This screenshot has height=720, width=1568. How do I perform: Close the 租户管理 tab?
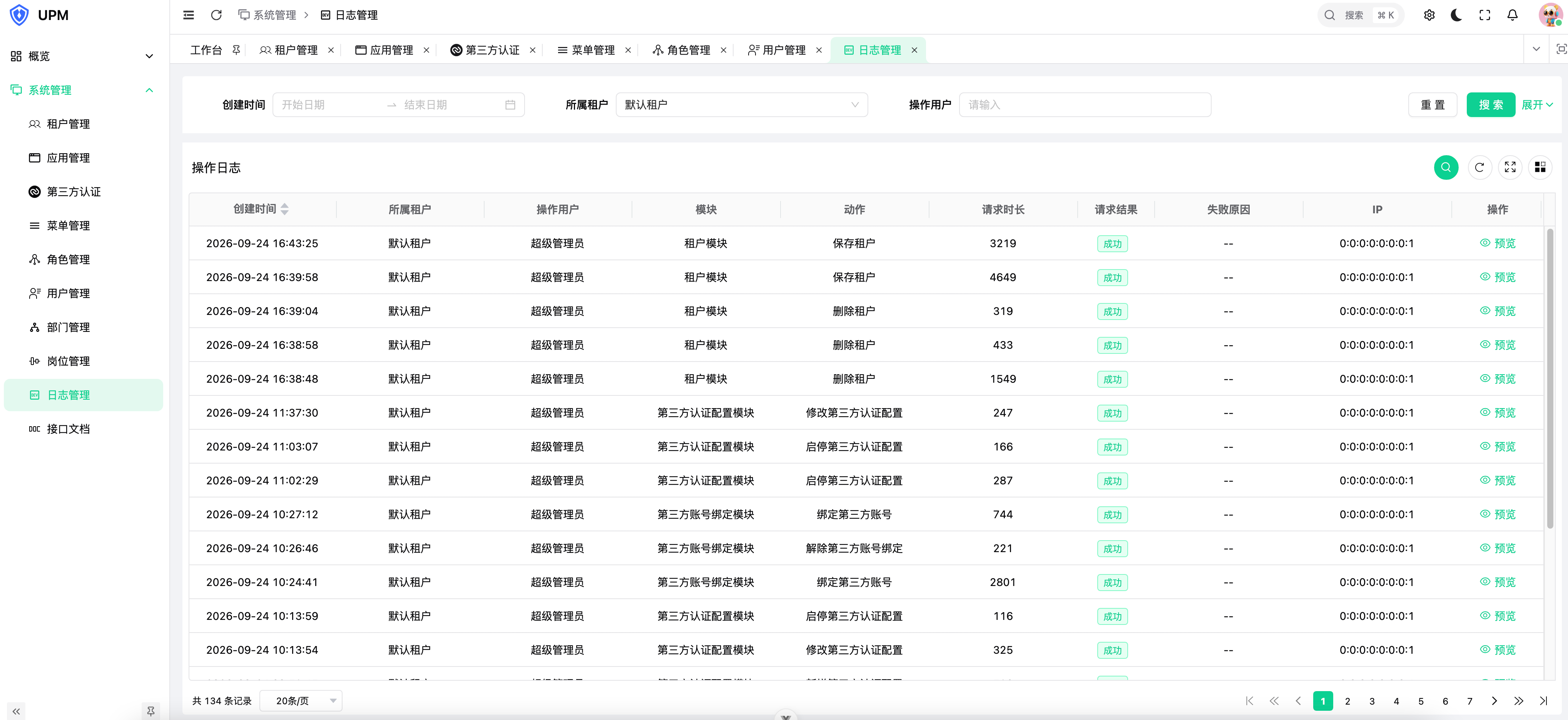(x=331, y=50)
